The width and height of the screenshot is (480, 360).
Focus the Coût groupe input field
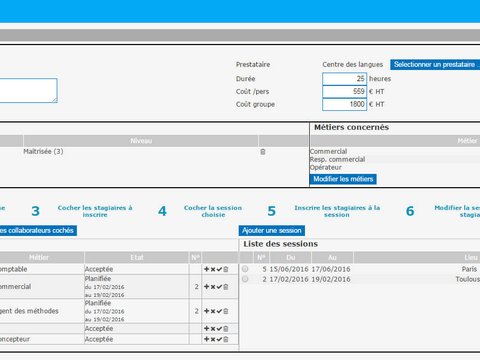pos(344,104)
